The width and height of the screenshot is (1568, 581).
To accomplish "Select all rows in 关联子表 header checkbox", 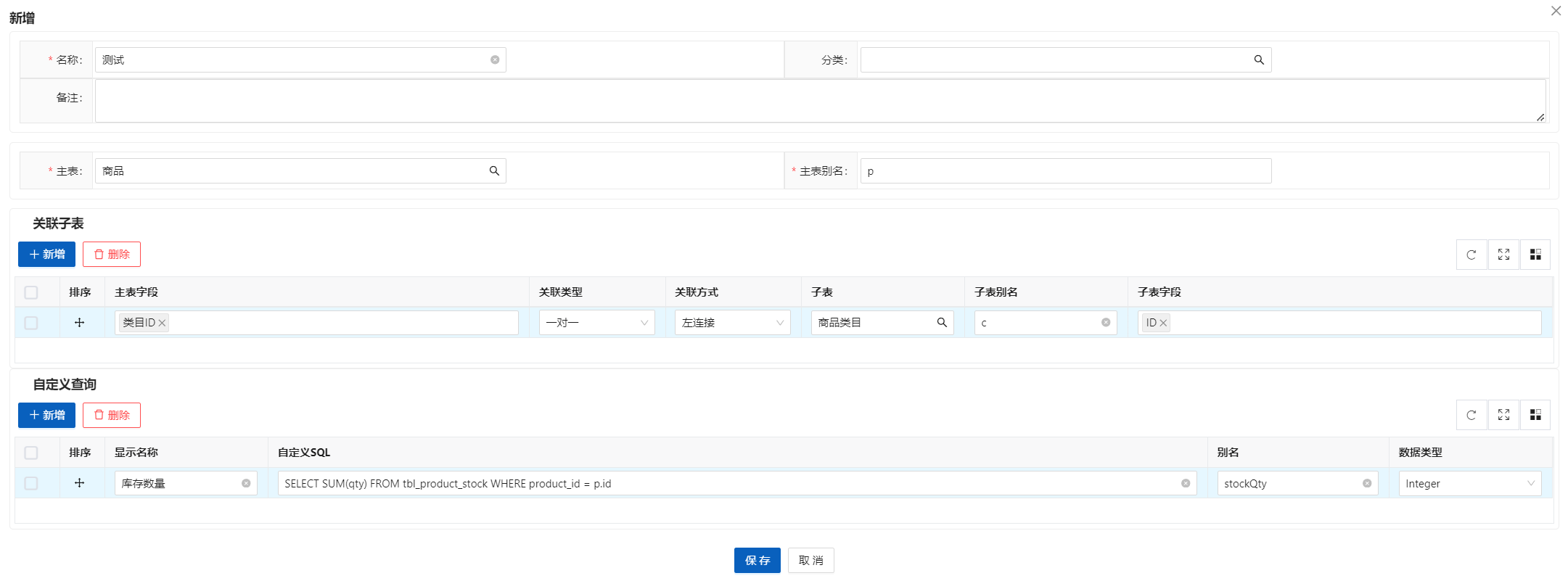I will tap(31, 292).
